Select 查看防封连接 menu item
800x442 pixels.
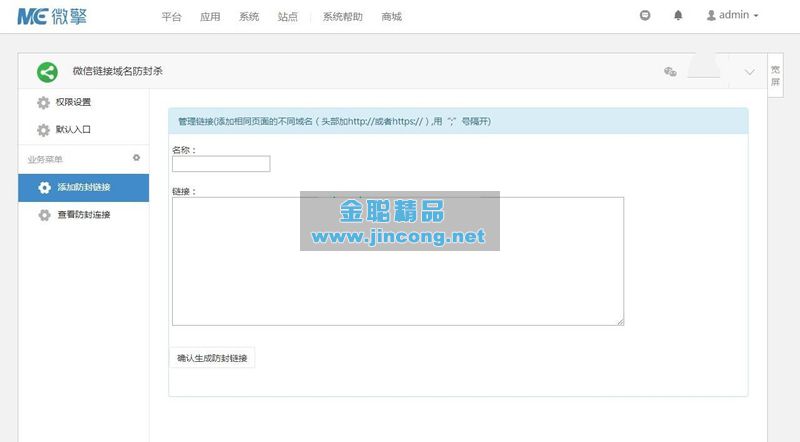pyautogui.click(x=84, y=215)
